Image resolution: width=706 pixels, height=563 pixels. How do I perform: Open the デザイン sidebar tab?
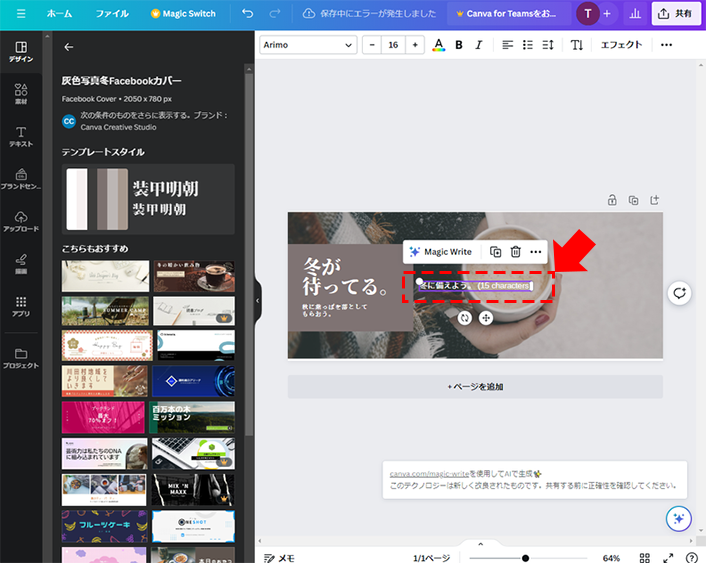point(21,52)
